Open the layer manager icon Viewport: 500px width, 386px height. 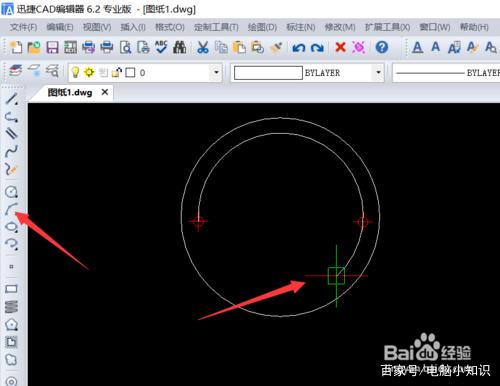point(16,71)
